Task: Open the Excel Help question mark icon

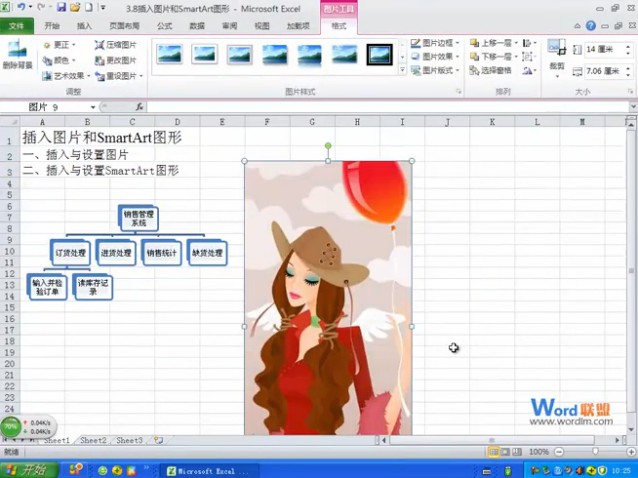Action: click(x=591, y=26)
